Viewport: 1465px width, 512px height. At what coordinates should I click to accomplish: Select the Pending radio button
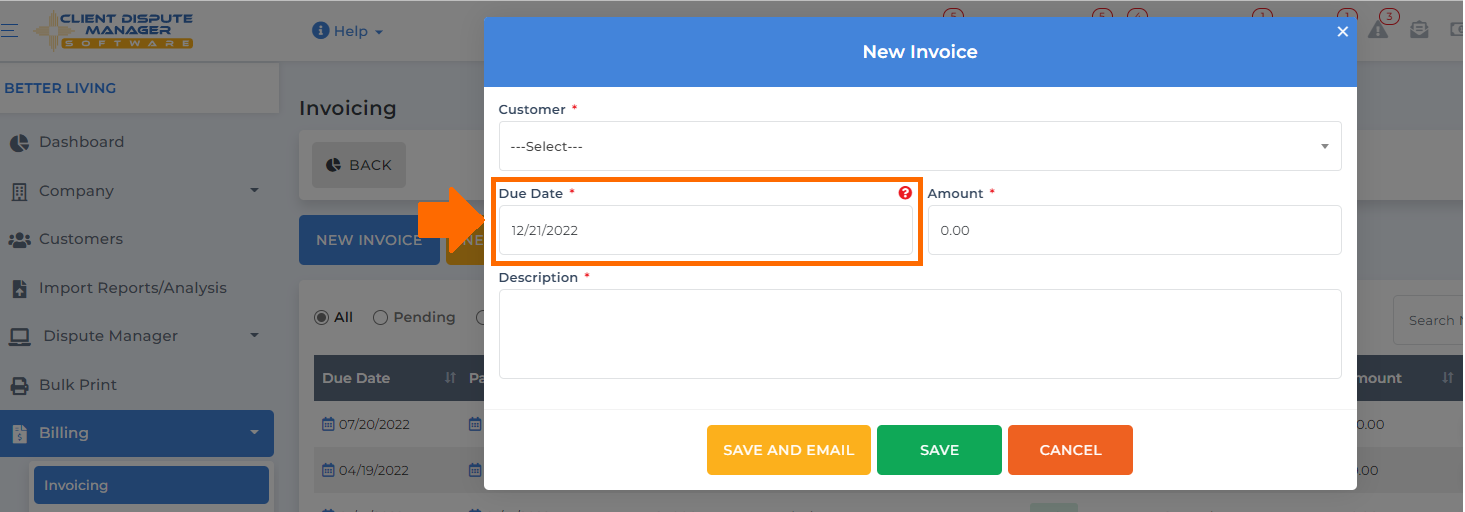[380, 317]
